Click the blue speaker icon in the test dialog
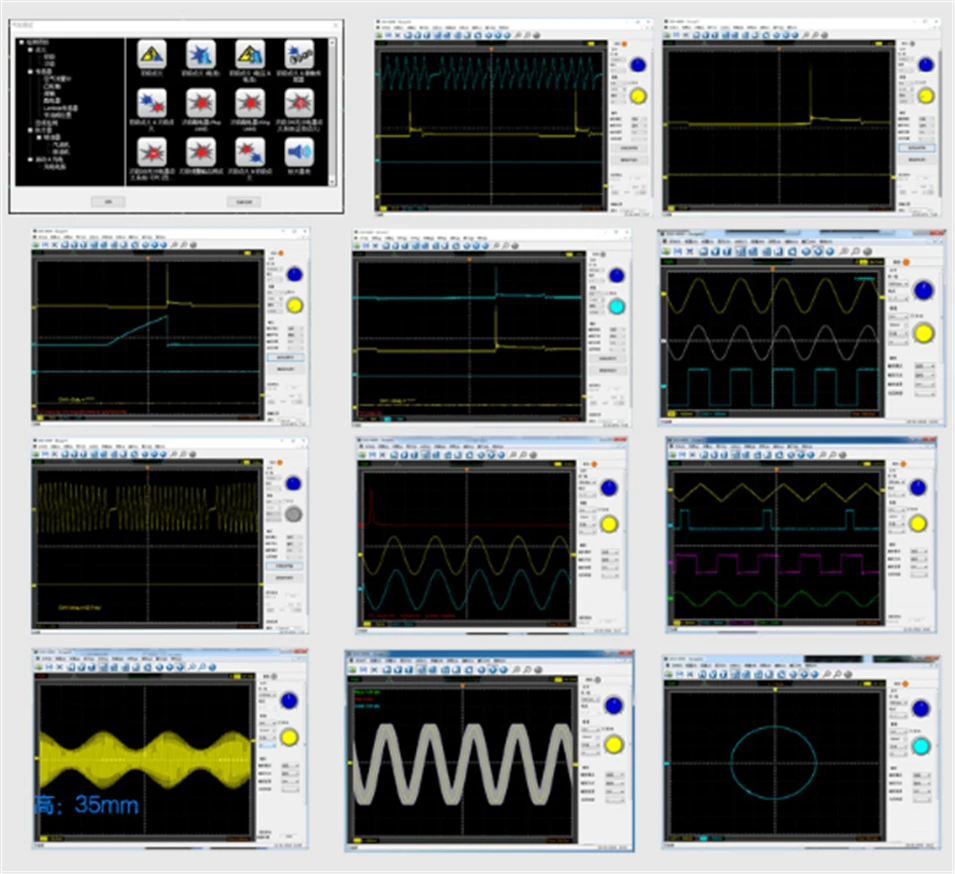 click(299, 152)
